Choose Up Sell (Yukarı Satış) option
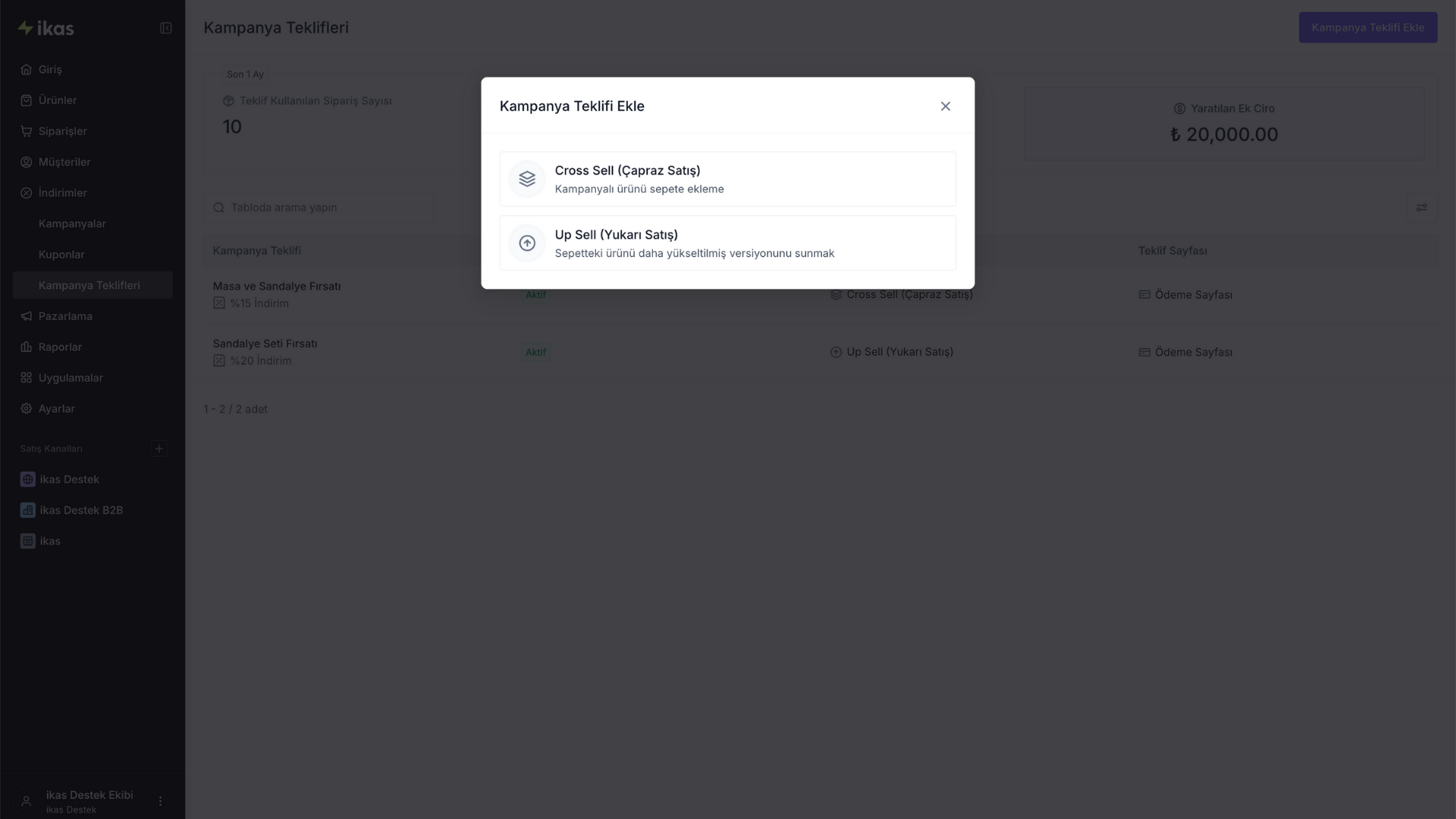 pyautogui.click(x=727, y=243)
